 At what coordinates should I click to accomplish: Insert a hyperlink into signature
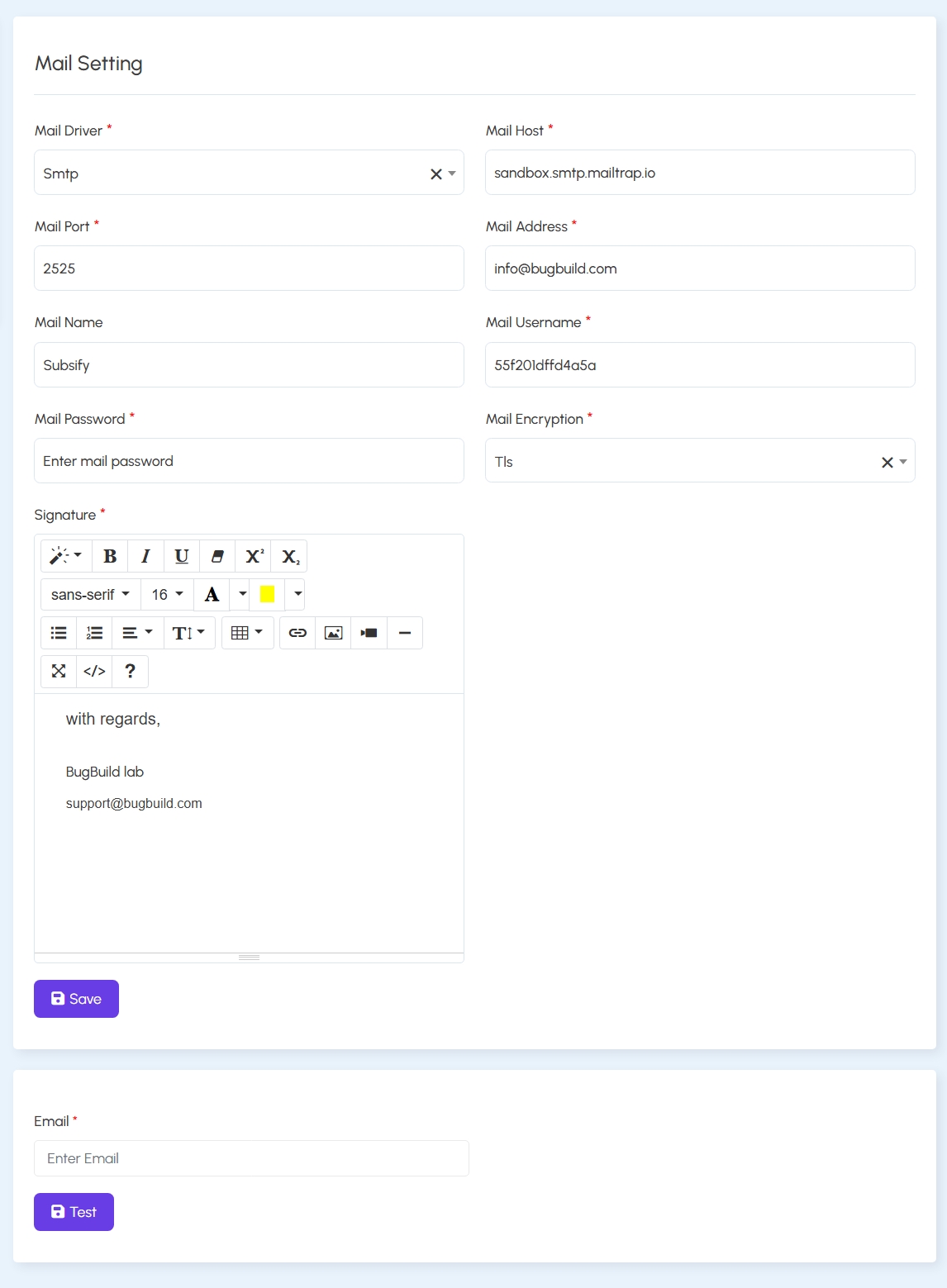pos(297,633)
